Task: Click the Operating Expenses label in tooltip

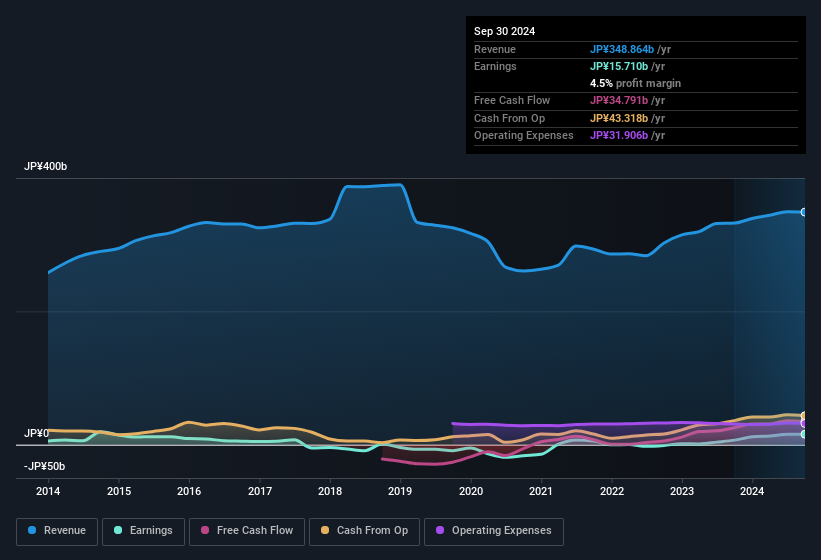Action: click(x=524, y=136)
